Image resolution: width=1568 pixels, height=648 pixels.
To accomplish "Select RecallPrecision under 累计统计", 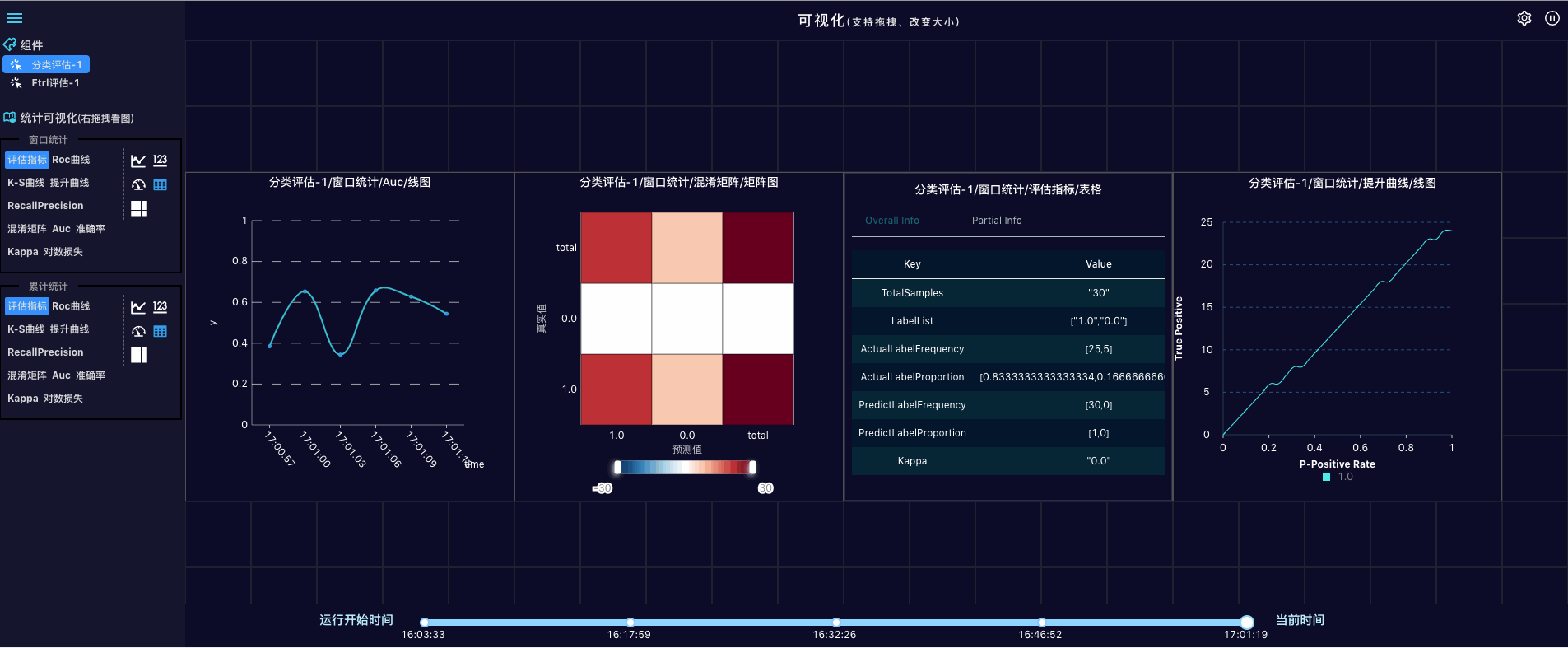I will (45, 352).
